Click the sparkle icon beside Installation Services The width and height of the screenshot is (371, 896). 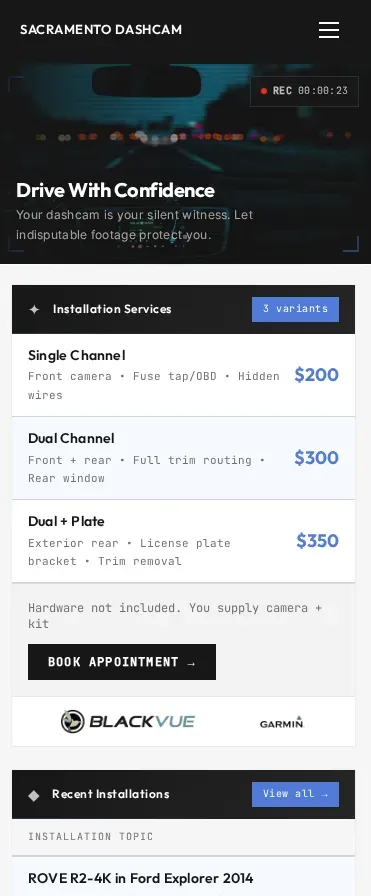tap(34, 309)
